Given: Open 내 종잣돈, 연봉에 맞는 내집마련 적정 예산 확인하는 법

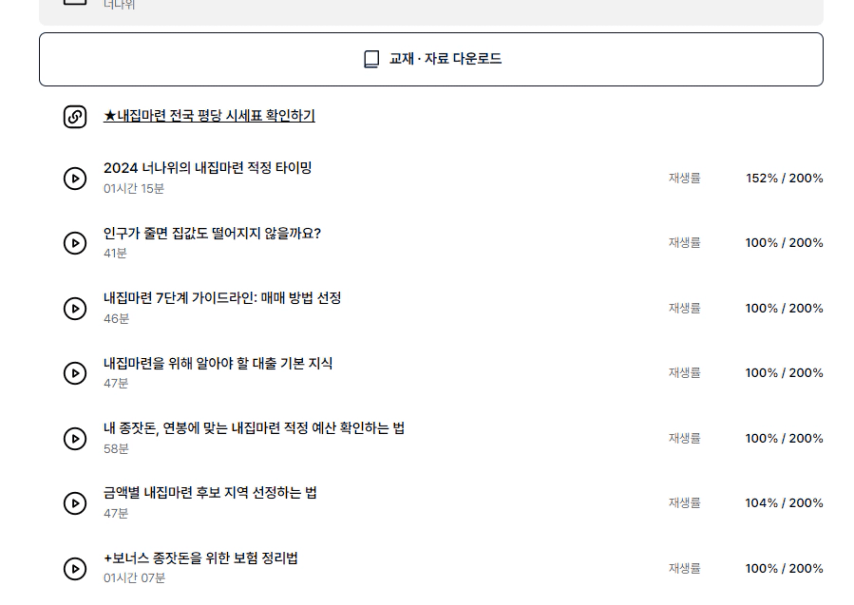Looking at the screenshot, I should (254, 428).
